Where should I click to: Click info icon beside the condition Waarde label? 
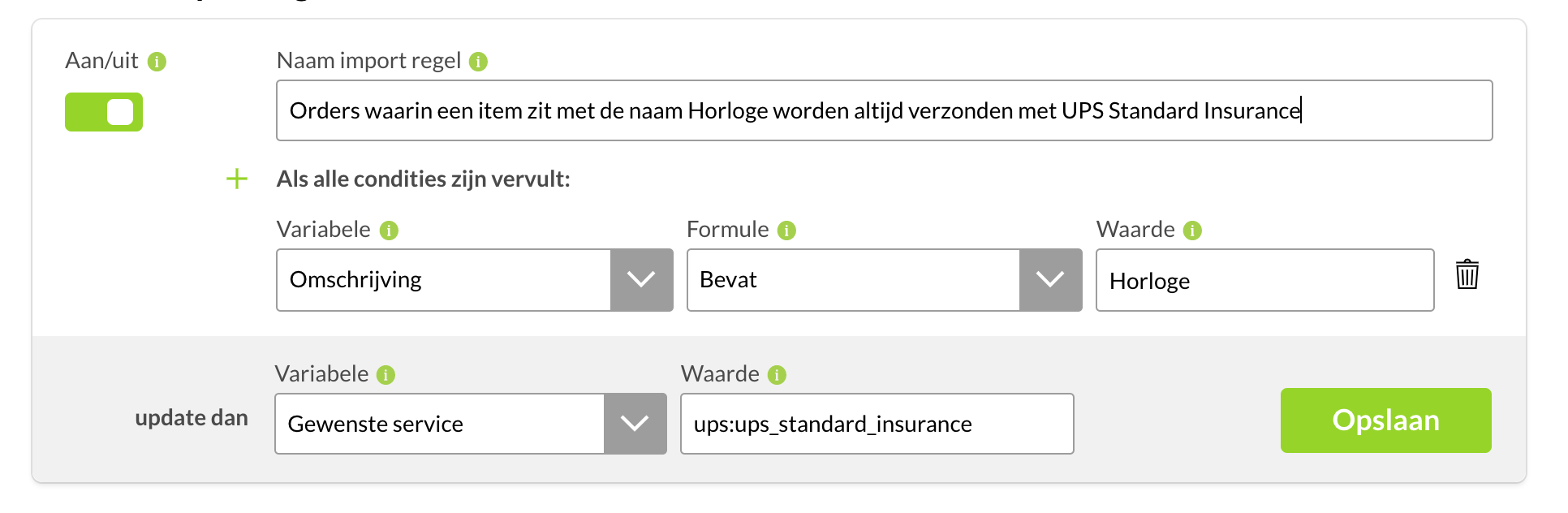tap(1191, 231)
